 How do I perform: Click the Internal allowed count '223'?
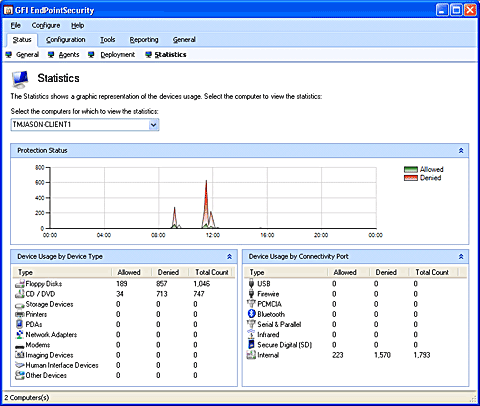coord(338,355)
